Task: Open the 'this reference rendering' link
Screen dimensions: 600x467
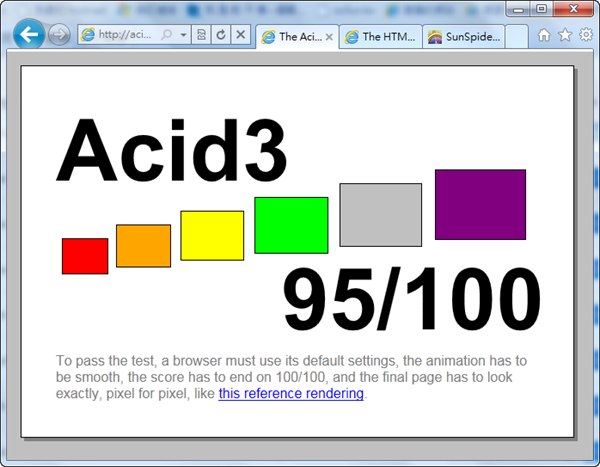Action: (291, 394)
